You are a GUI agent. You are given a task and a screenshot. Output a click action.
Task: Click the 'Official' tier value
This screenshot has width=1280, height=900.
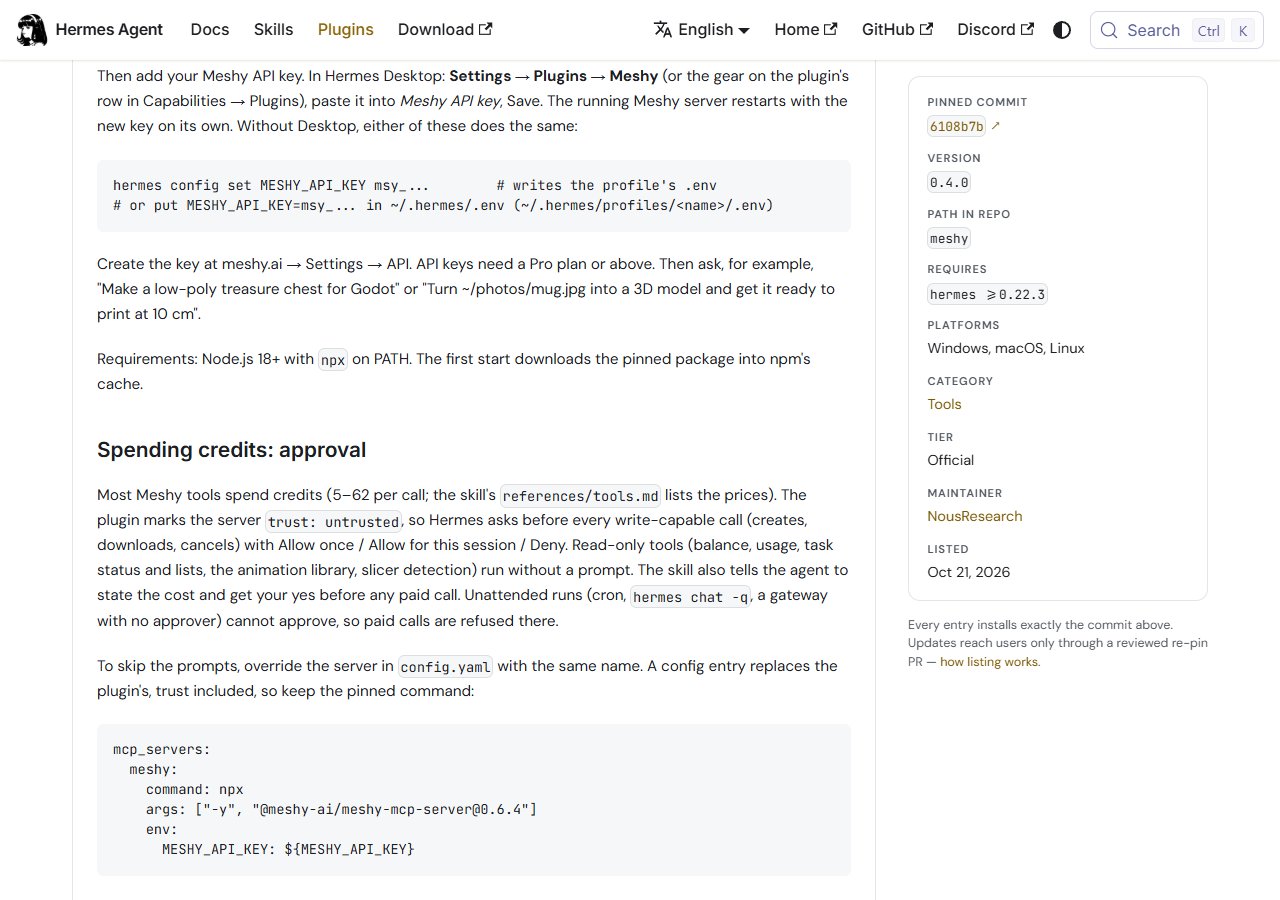[x=951, y=460]
